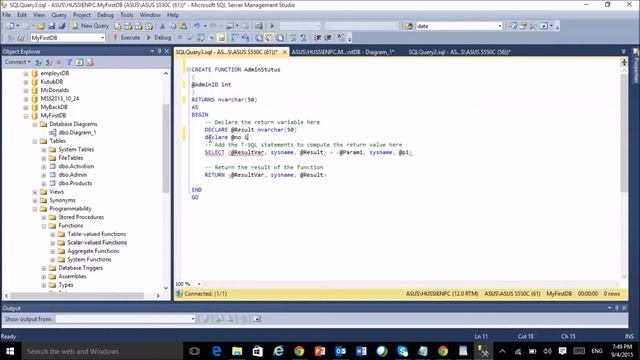Close the SQLQuery3.sql tab
640x360 pixels.
284,52
